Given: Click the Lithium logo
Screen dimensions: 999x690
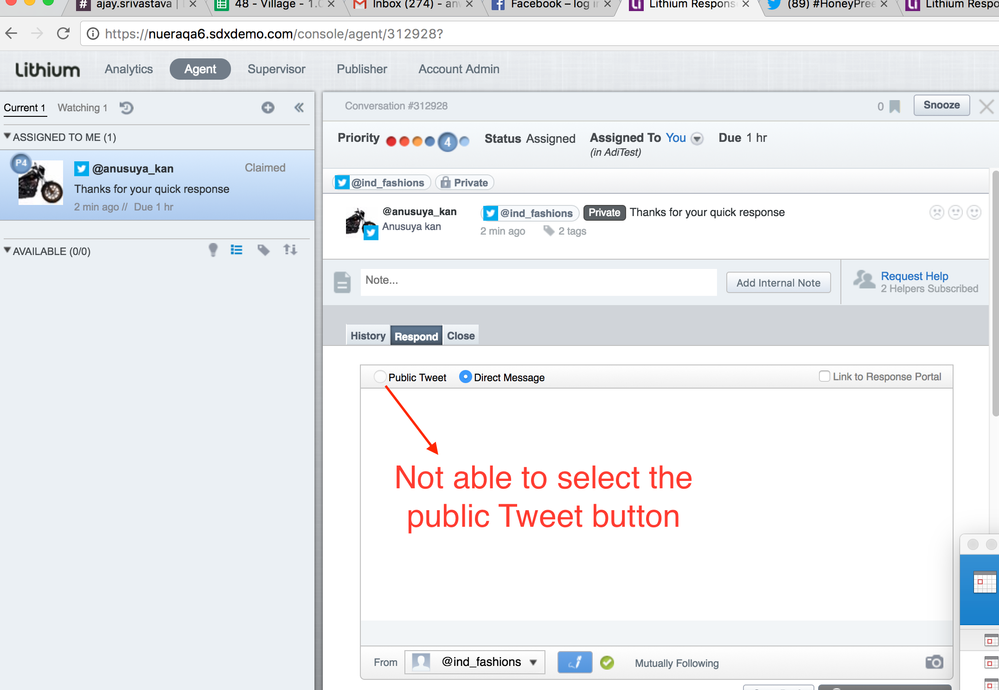Looking at the screenshot, I should 48,69.
